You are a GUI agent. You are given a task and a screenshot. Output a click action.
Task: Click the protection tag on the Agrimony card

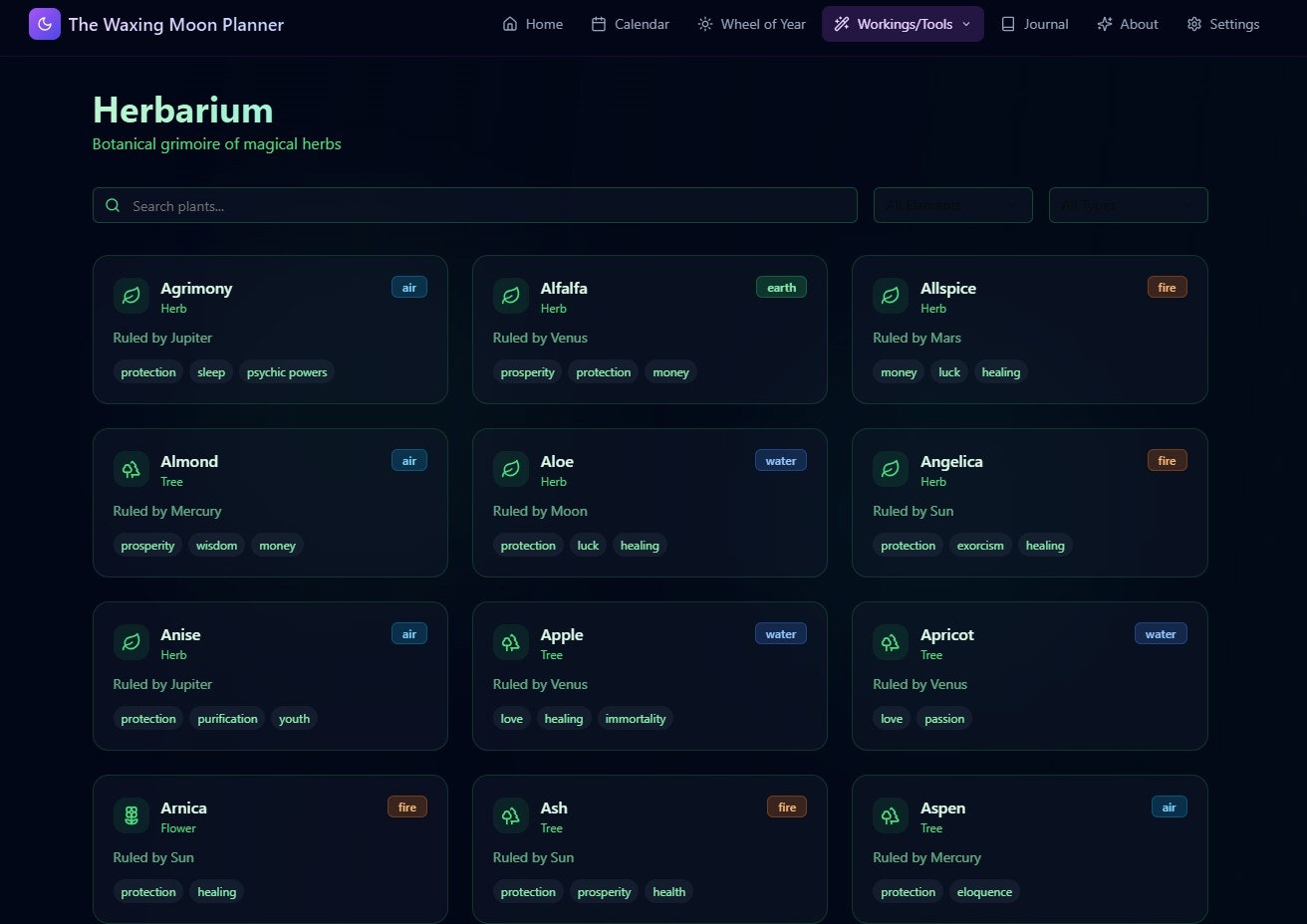tap(147, 371)
